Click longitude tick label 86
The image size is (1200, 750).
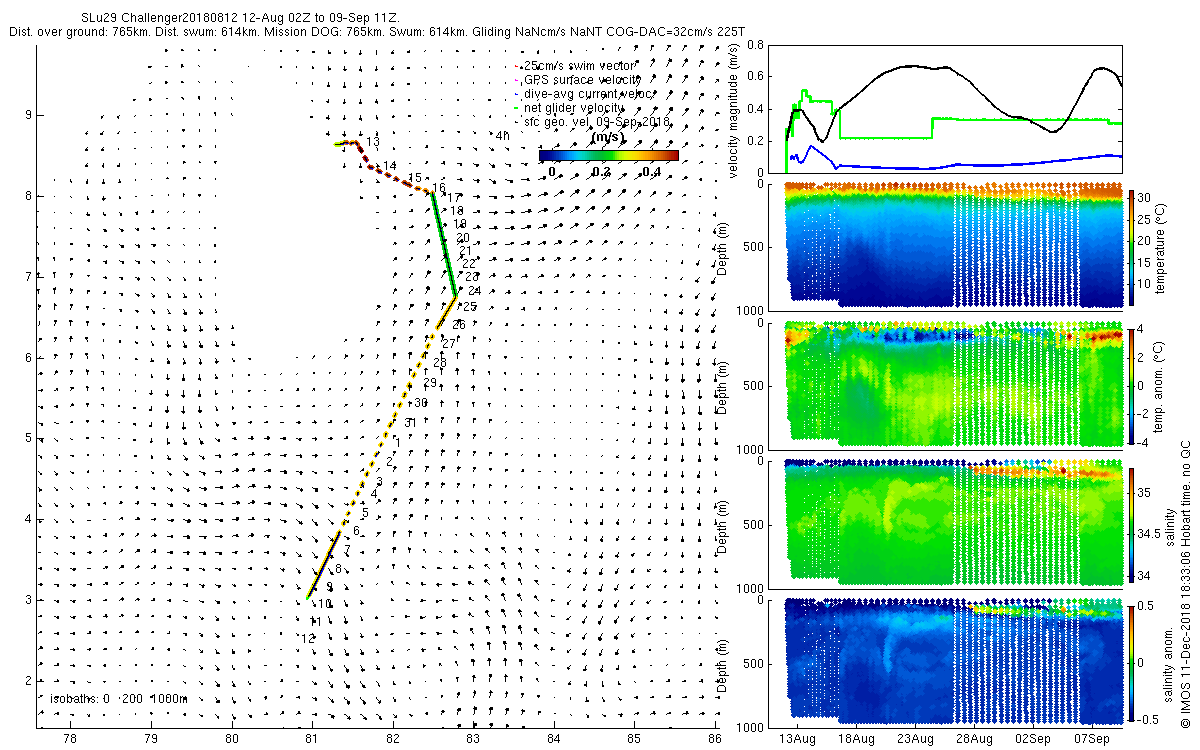(x=716, y=738)
